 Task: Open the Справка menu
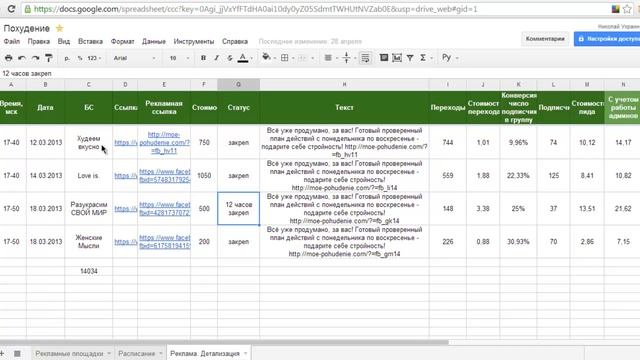pos(235,42)
